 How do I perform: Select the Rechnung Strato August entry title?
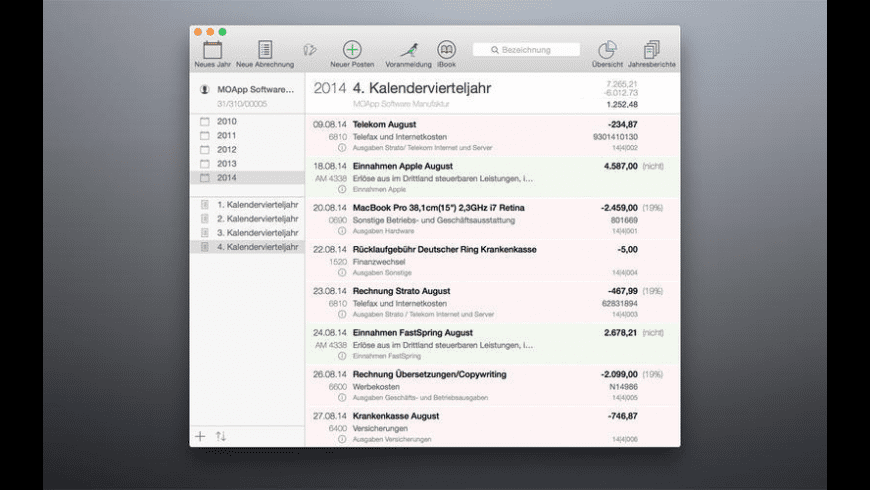pos(402,291)
